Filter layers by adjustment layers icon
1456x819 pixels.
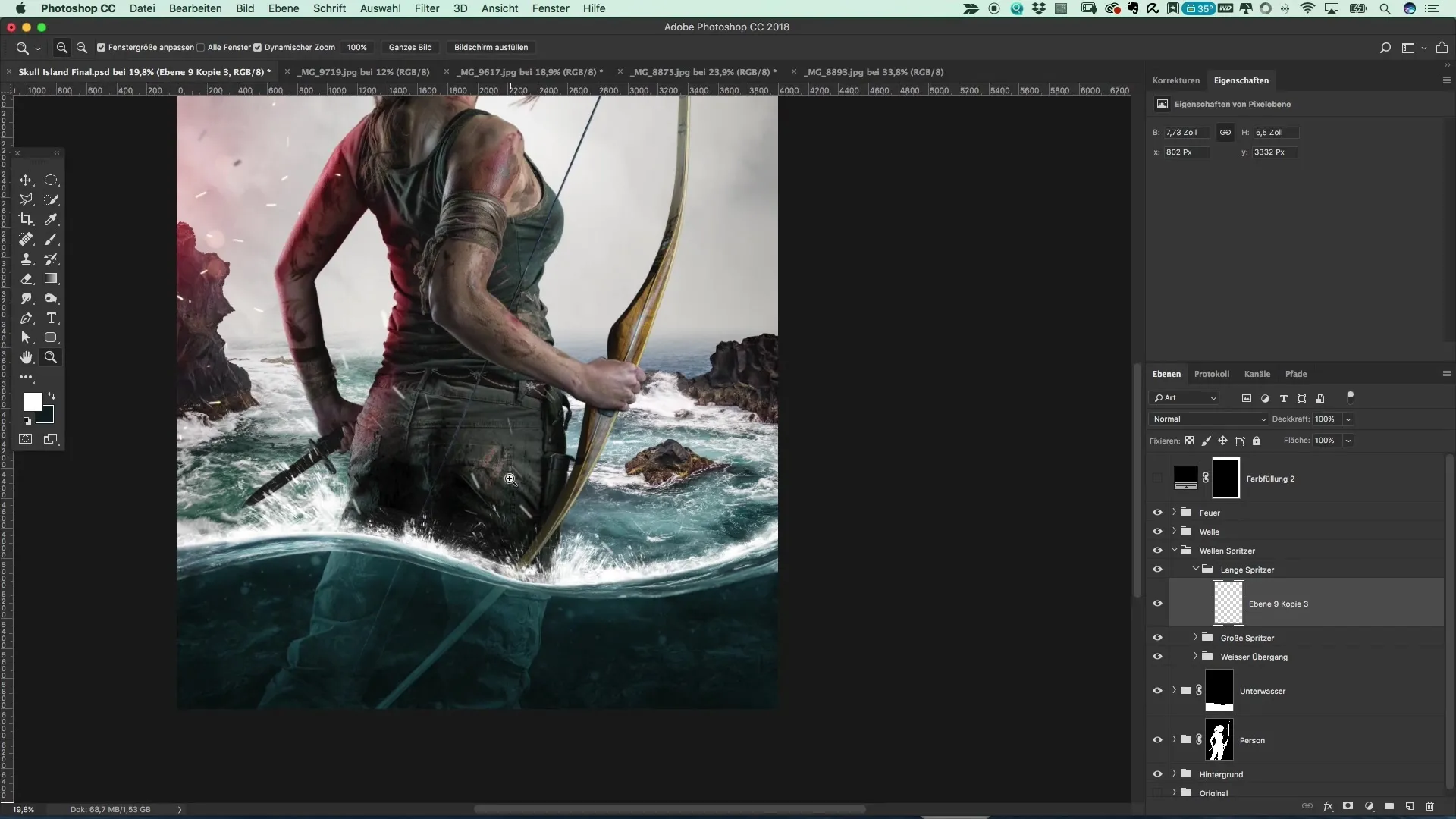pyautogui.click(x=1265, y=398)
